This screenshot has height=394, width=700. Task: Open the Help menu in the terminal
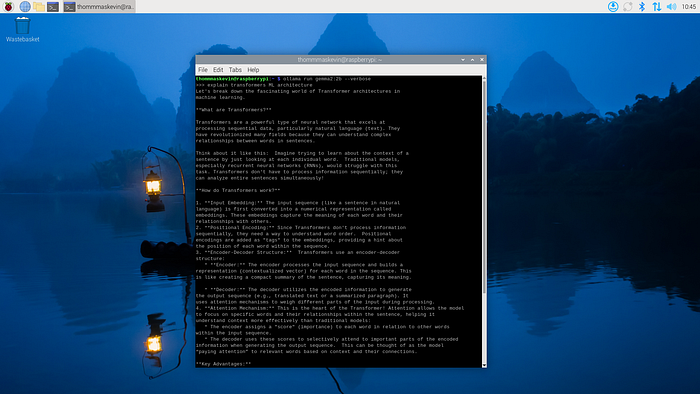tap(253, 70)
